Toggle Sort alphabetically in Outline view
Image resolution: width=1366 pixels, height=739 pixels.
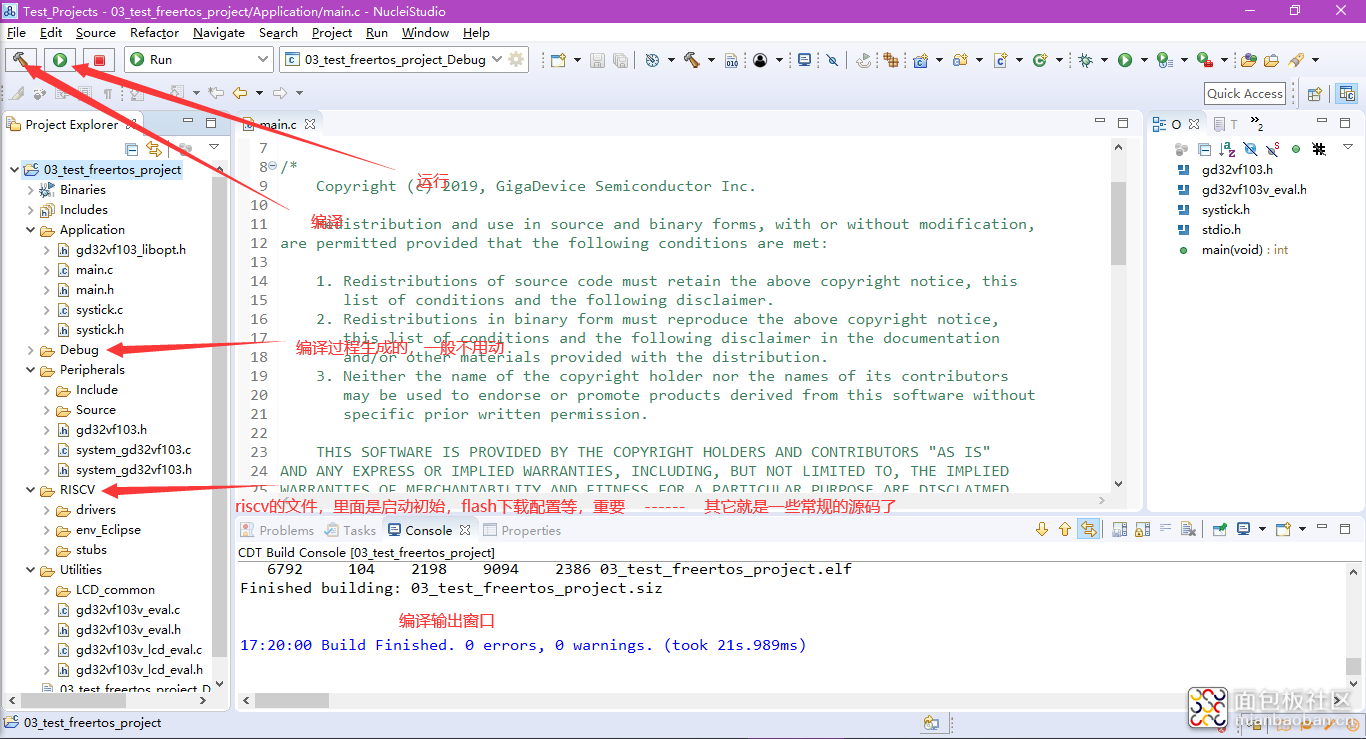[x=1227, y=149]
